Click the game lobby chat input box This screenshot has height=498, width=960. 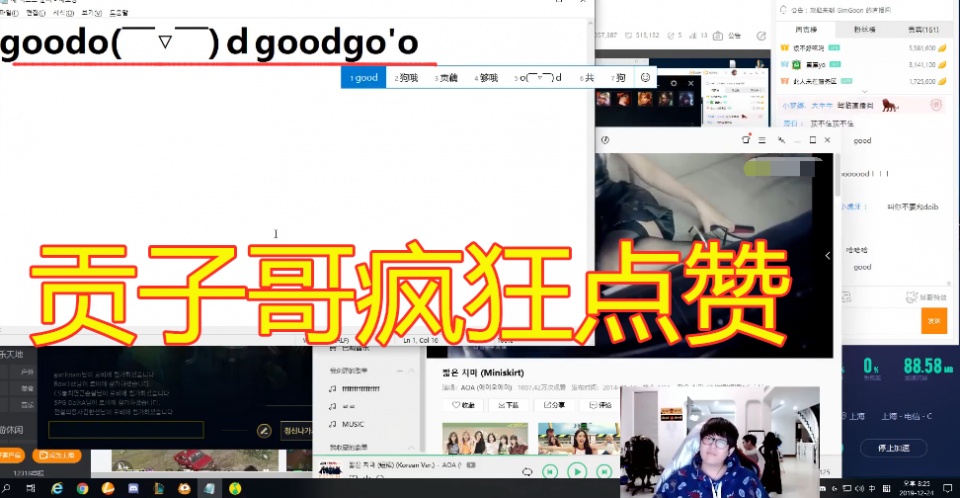pyautogui.click(x=126, y=429)
